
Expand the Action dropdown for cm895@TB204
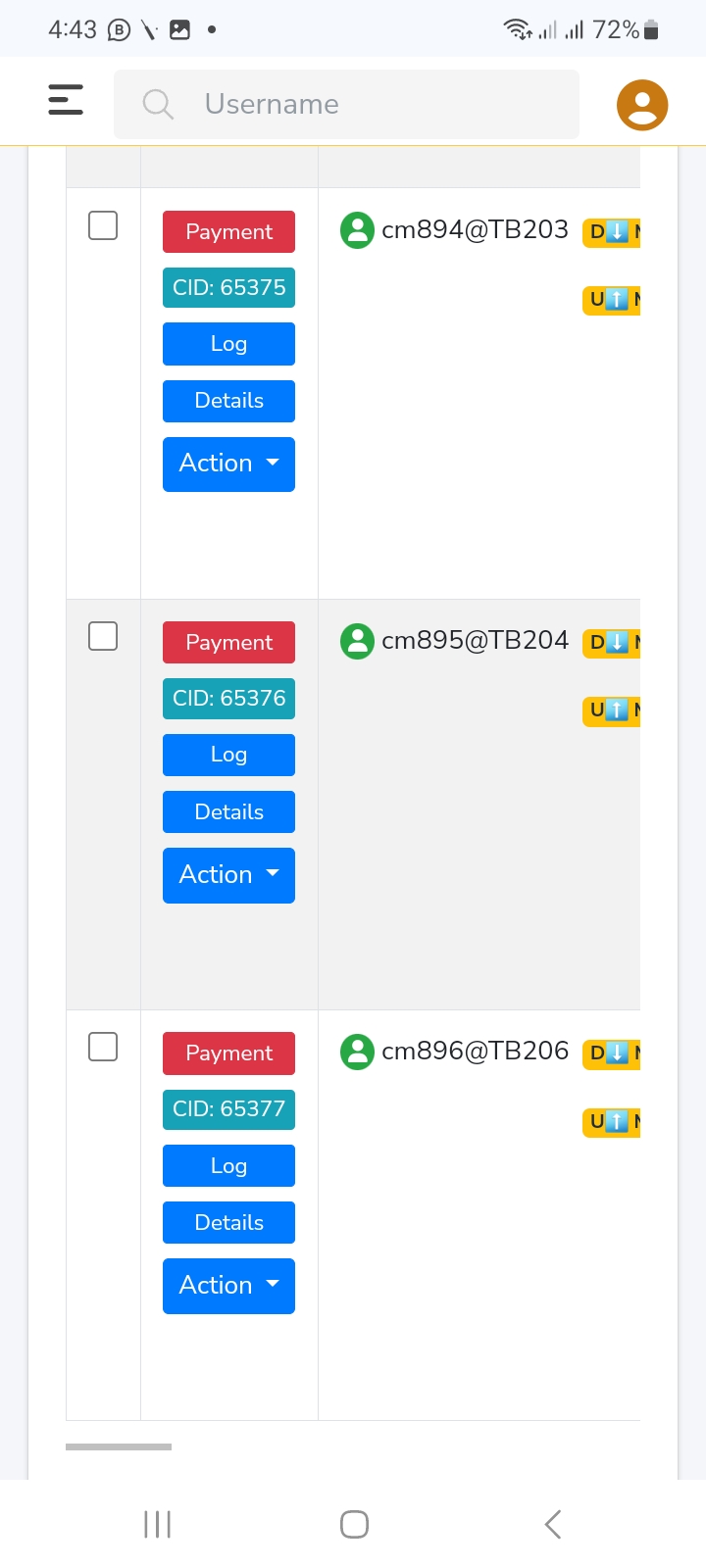click(x=228, y=875)
